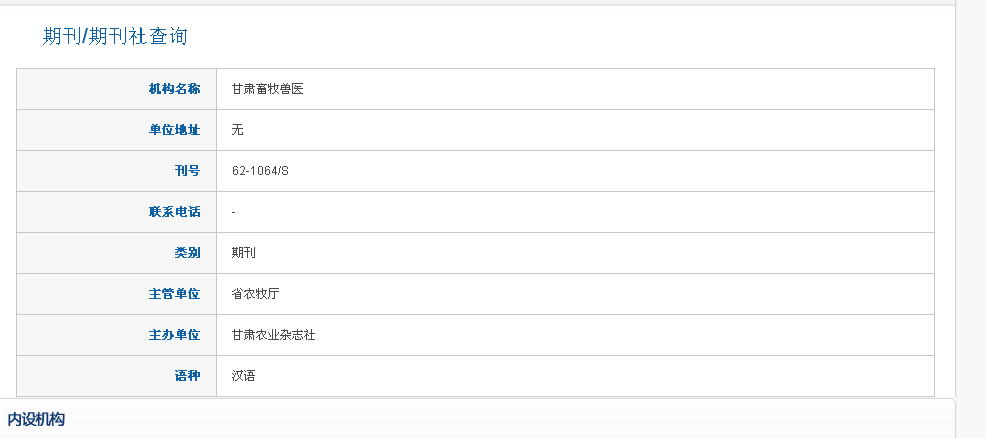The image size is (986, 438).
Task: Select the 类别 label cell
Action: coord(116,253)
